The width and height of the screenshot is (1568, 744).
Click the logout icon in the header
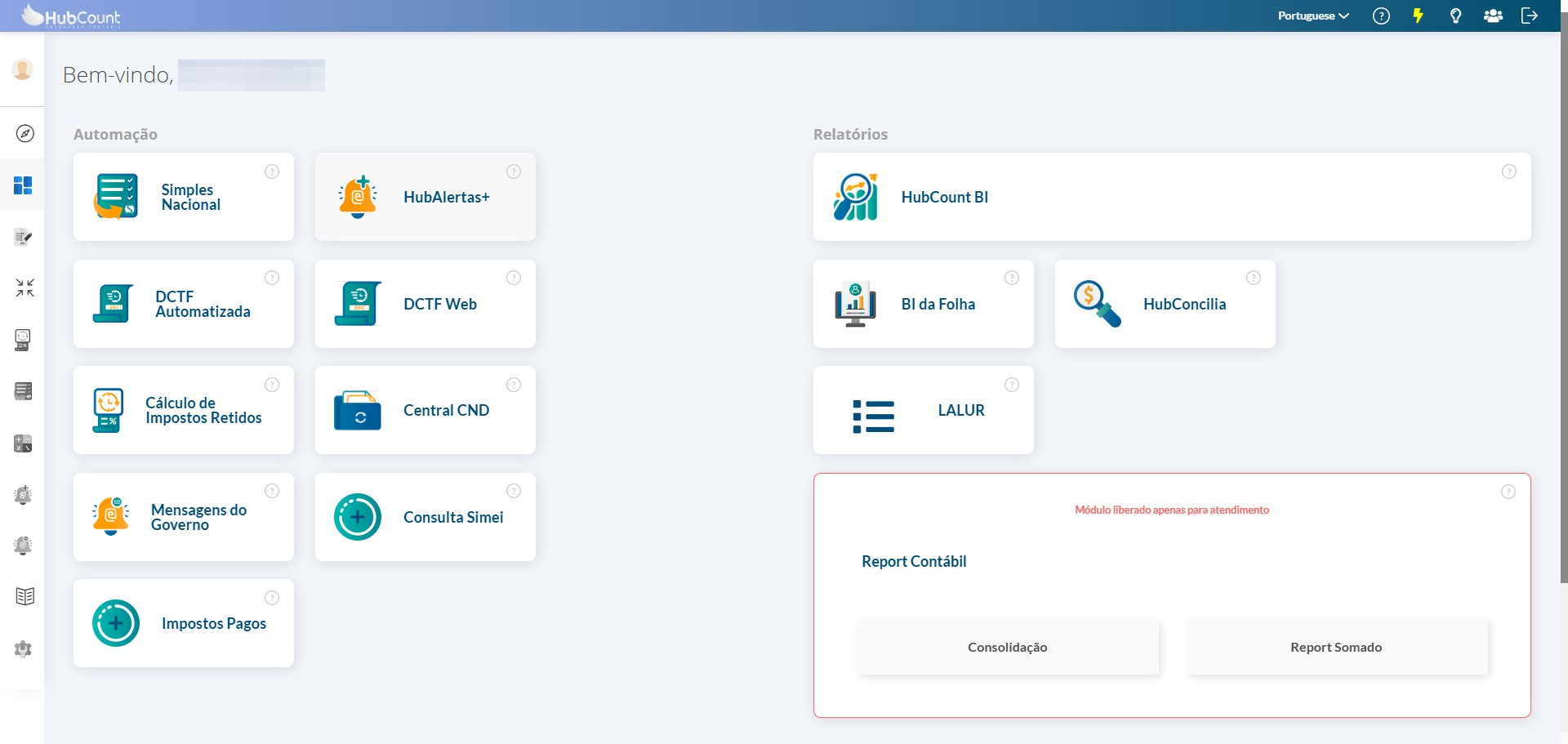1530,16
